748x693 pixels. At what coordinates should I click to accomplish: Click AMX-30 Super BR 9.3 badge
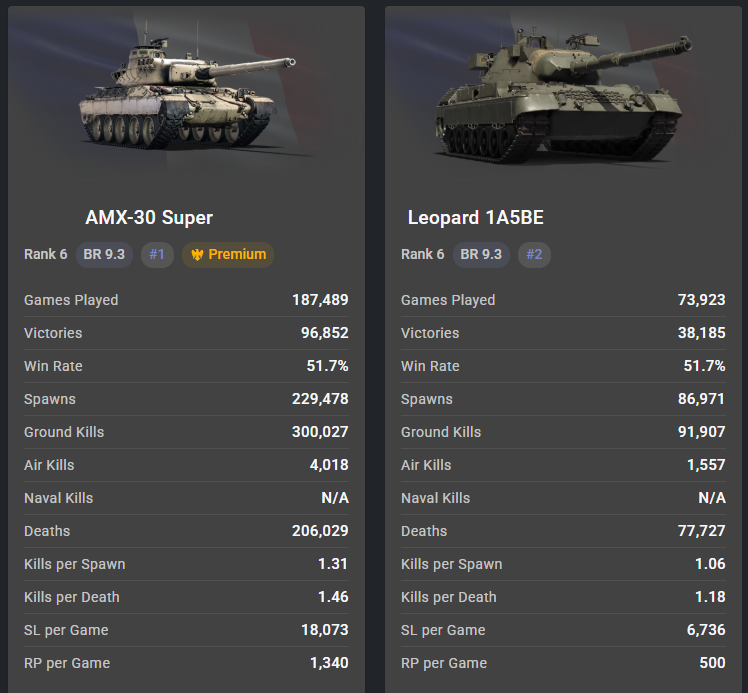(x=104, y=255)
